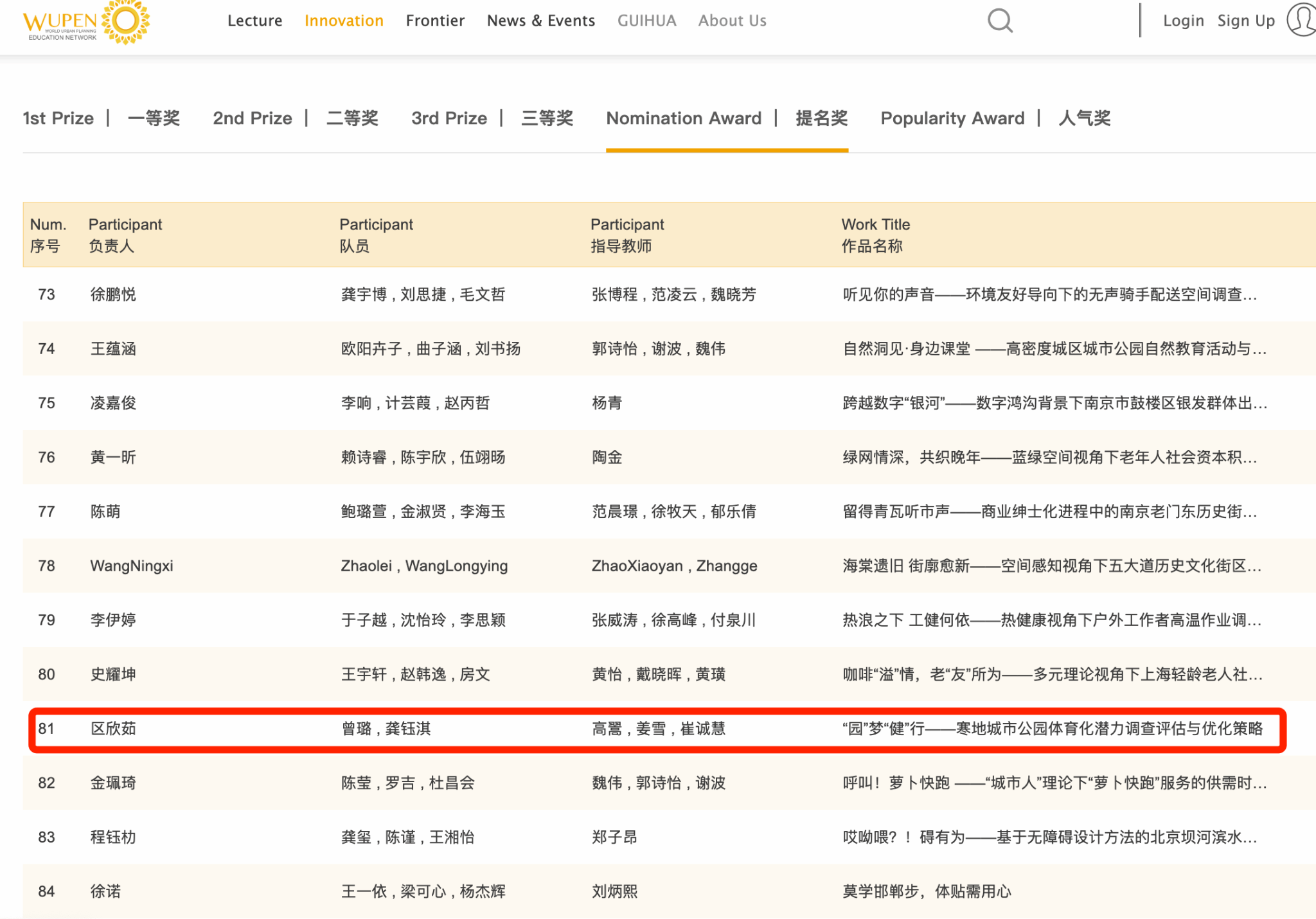The height and width of the screenshot is (919, 1316).
Task: Click the user profile avatar icon
Action: coord(1302,20)
